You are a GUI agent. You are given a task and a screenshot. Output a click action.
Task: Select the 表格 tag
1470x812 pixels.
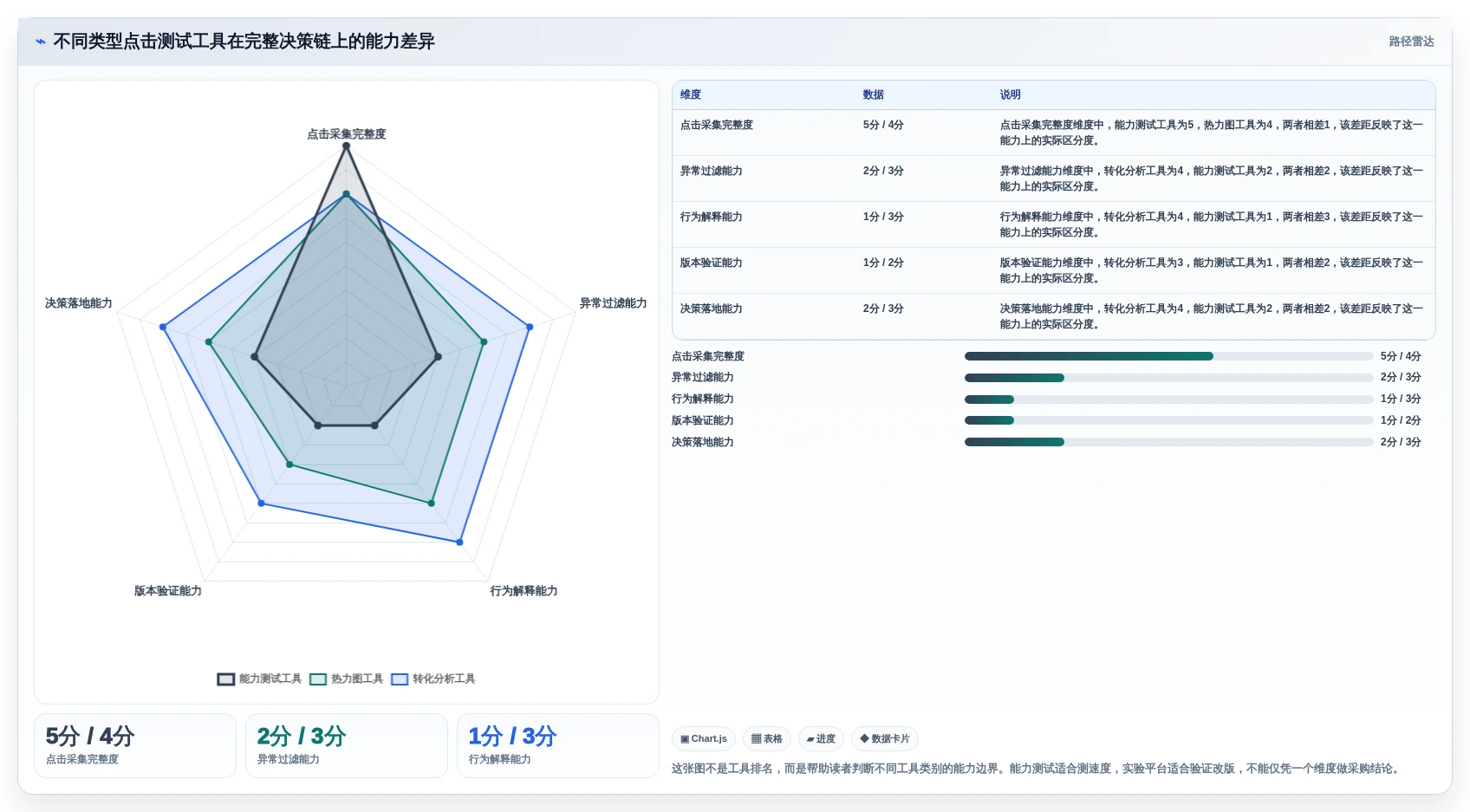pos(767,738)
